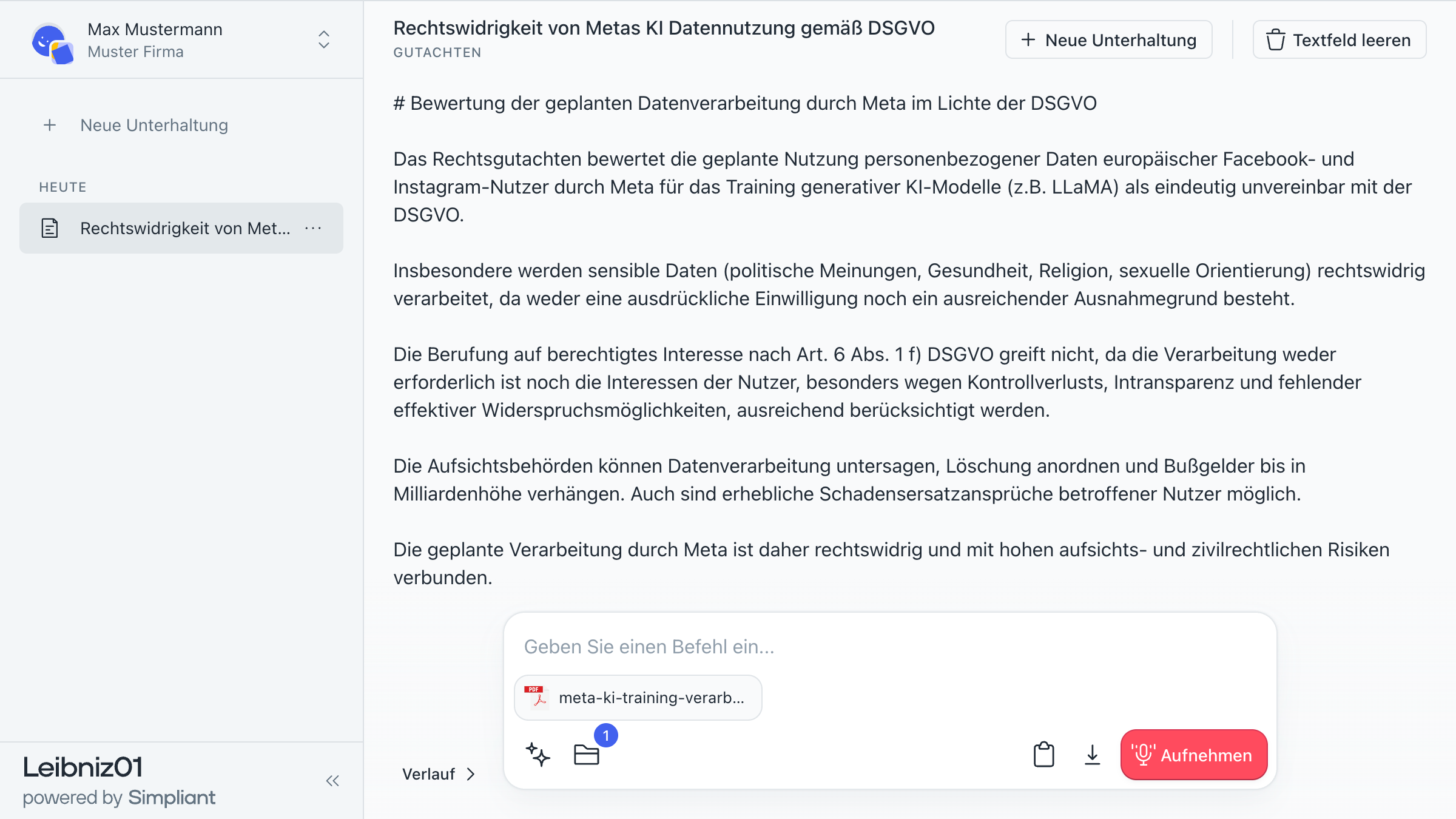Click the document icon beside Rechtswidrigkeit von Met...
Image resolution: width=1456 pixels, height=819 pixels.
(49, 228)
